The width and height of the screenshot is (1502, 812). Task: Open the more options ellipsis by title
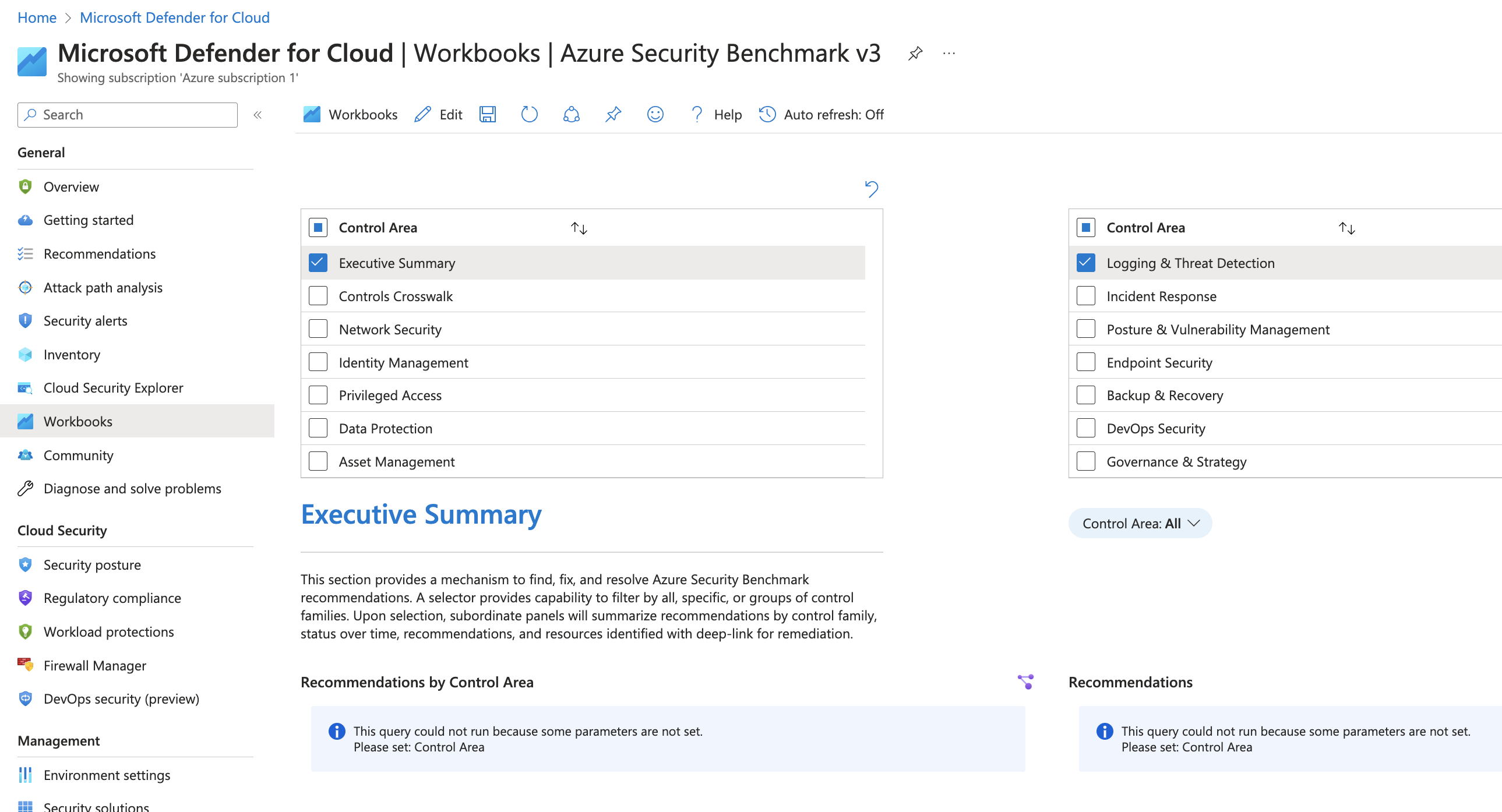coord(949,54)
